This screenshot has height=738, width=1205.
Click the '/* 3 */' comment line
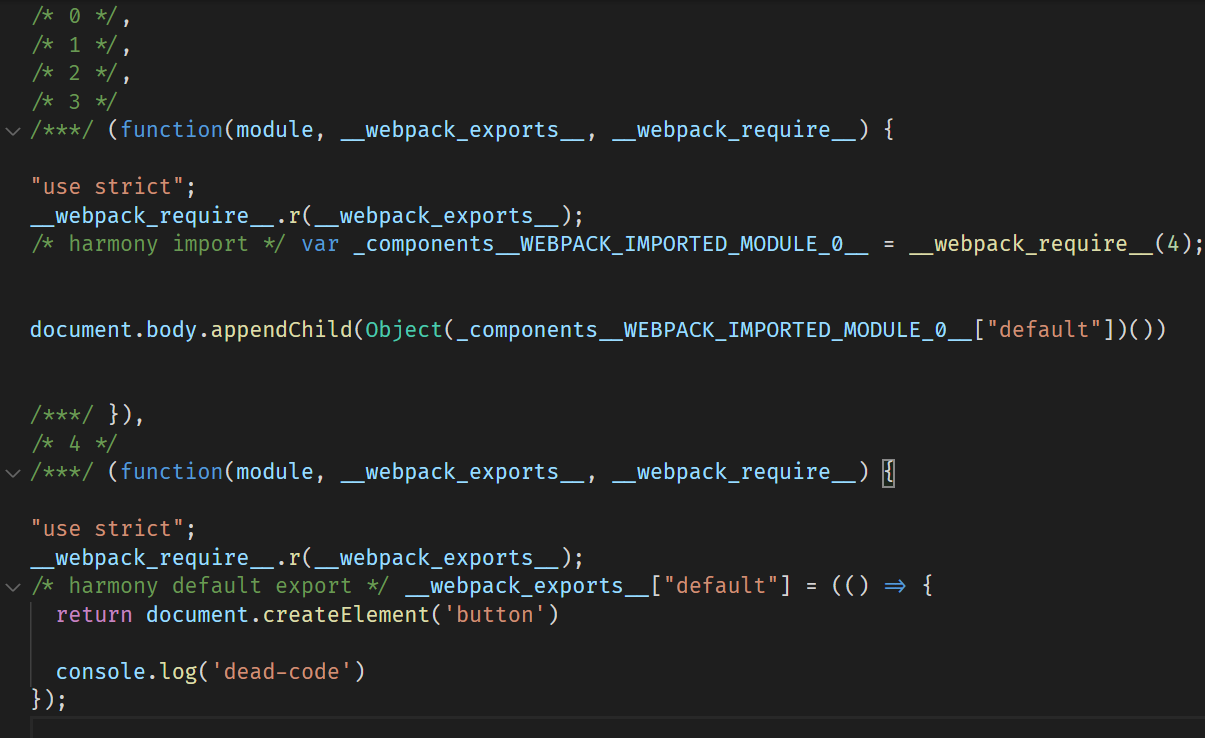coord(74,102)
